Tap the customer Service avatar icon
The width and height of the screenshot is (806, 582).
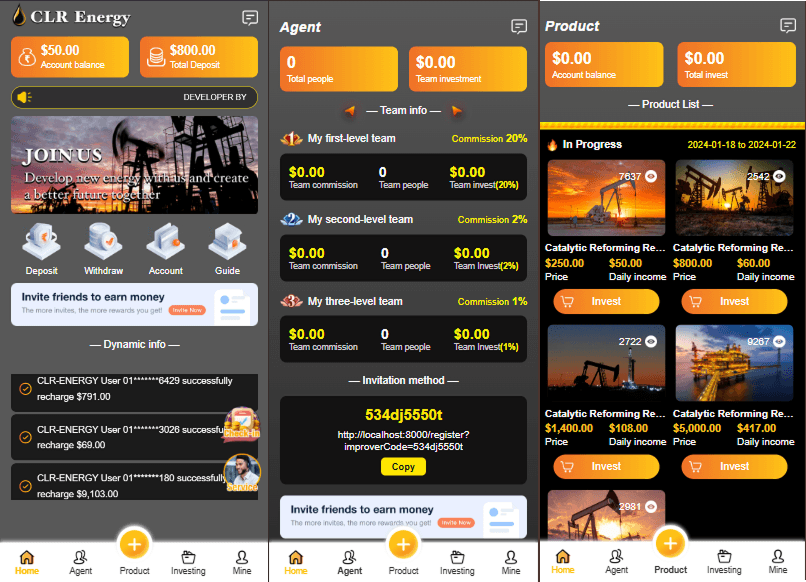[x=242, y=472]
